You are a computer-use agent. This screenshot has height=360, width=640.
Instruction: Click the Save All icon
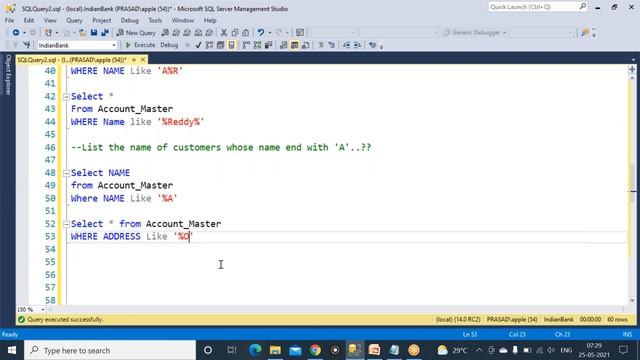coord(105,33)
